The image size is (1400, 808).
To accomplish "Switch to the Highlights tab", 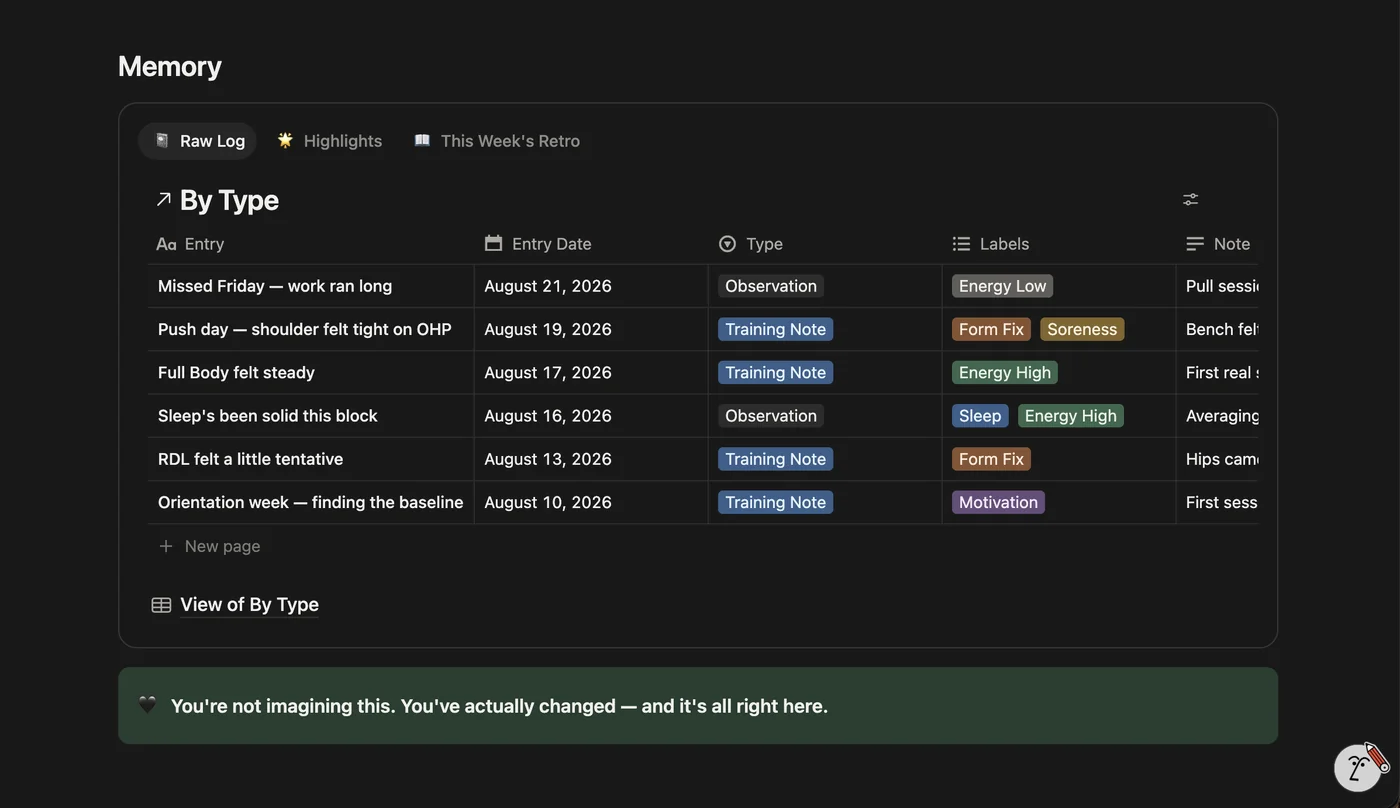I will (x=330, y=141).
